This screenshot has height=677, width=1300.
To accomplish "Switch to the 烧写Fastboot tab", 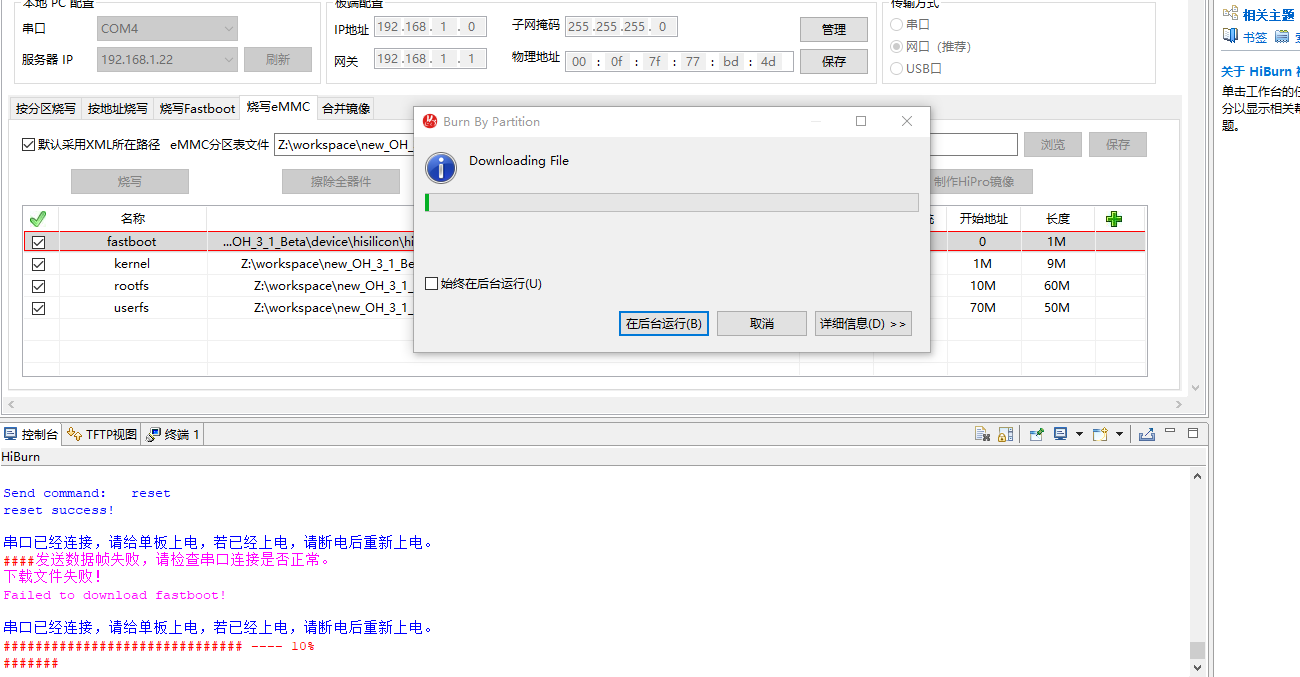I will pos(197,108).
